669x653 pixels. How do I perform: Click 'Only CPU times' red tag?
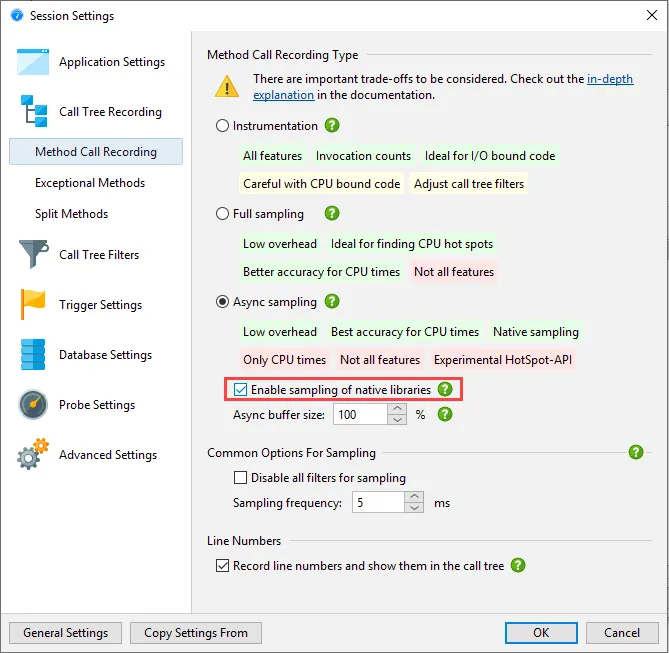[285, 360]
